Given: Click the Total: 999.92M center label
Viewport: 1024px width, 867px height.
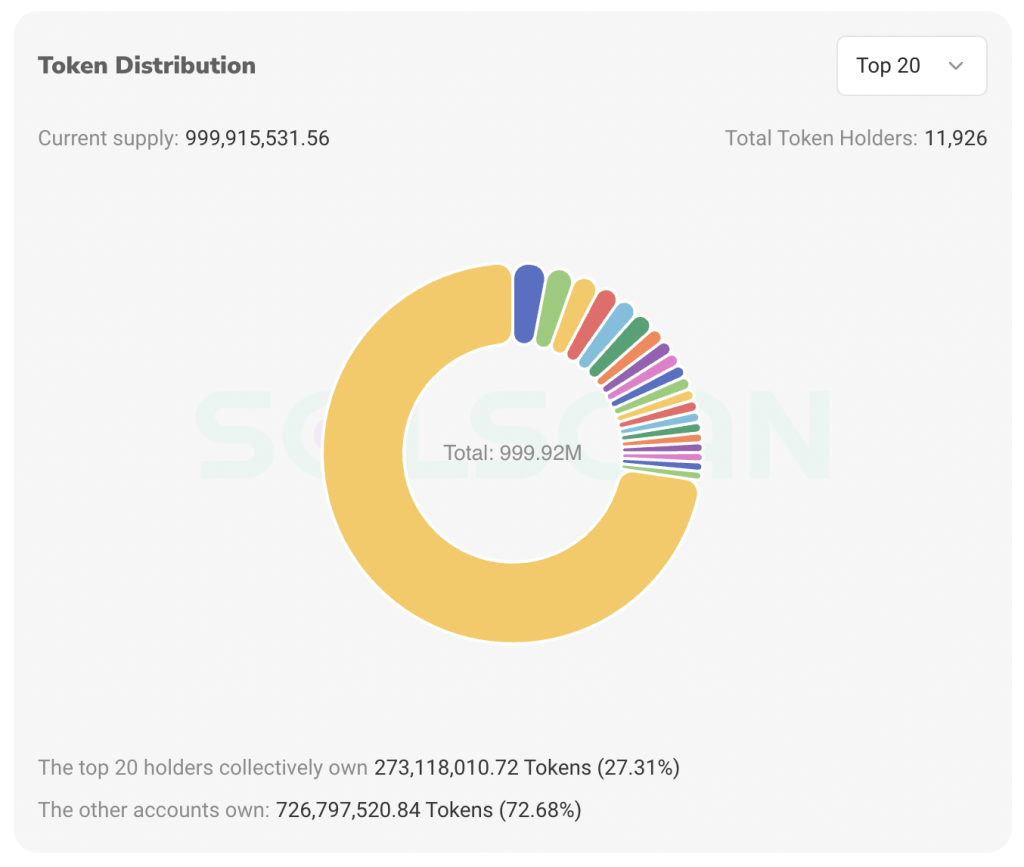Looking at the screenshot, I should pyautogui.click(x=512, y=453).
